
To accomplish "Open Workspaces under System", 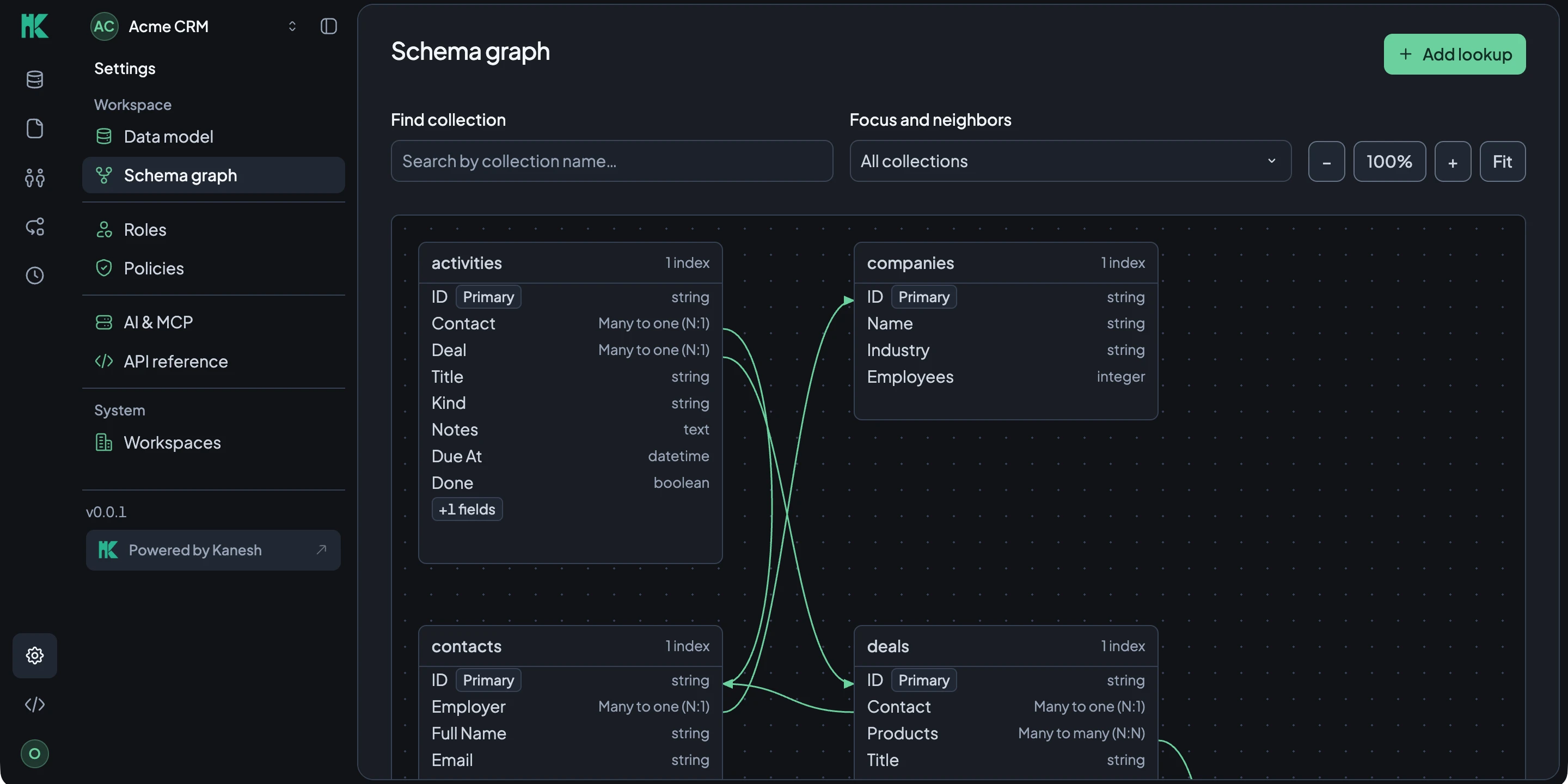I will click(213, 443).
